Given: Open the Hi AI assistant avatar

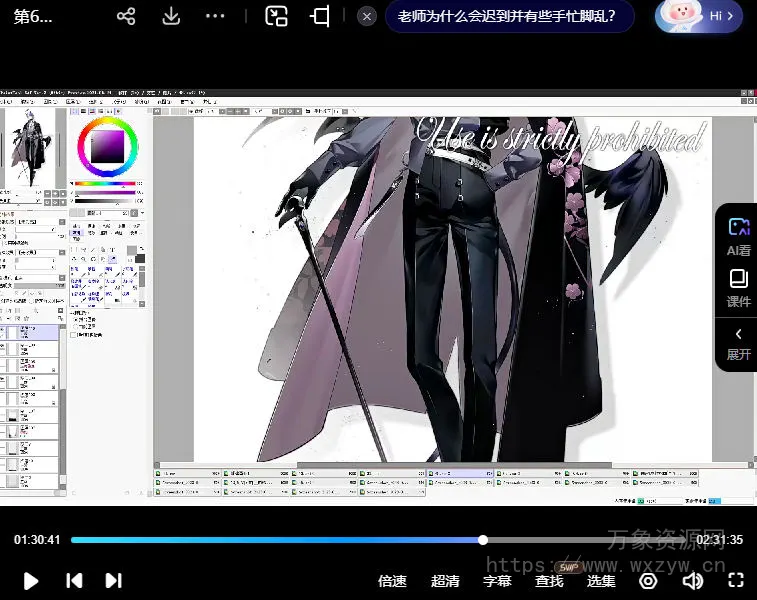Looking at the screenshot, I should (x=699, y=16).
